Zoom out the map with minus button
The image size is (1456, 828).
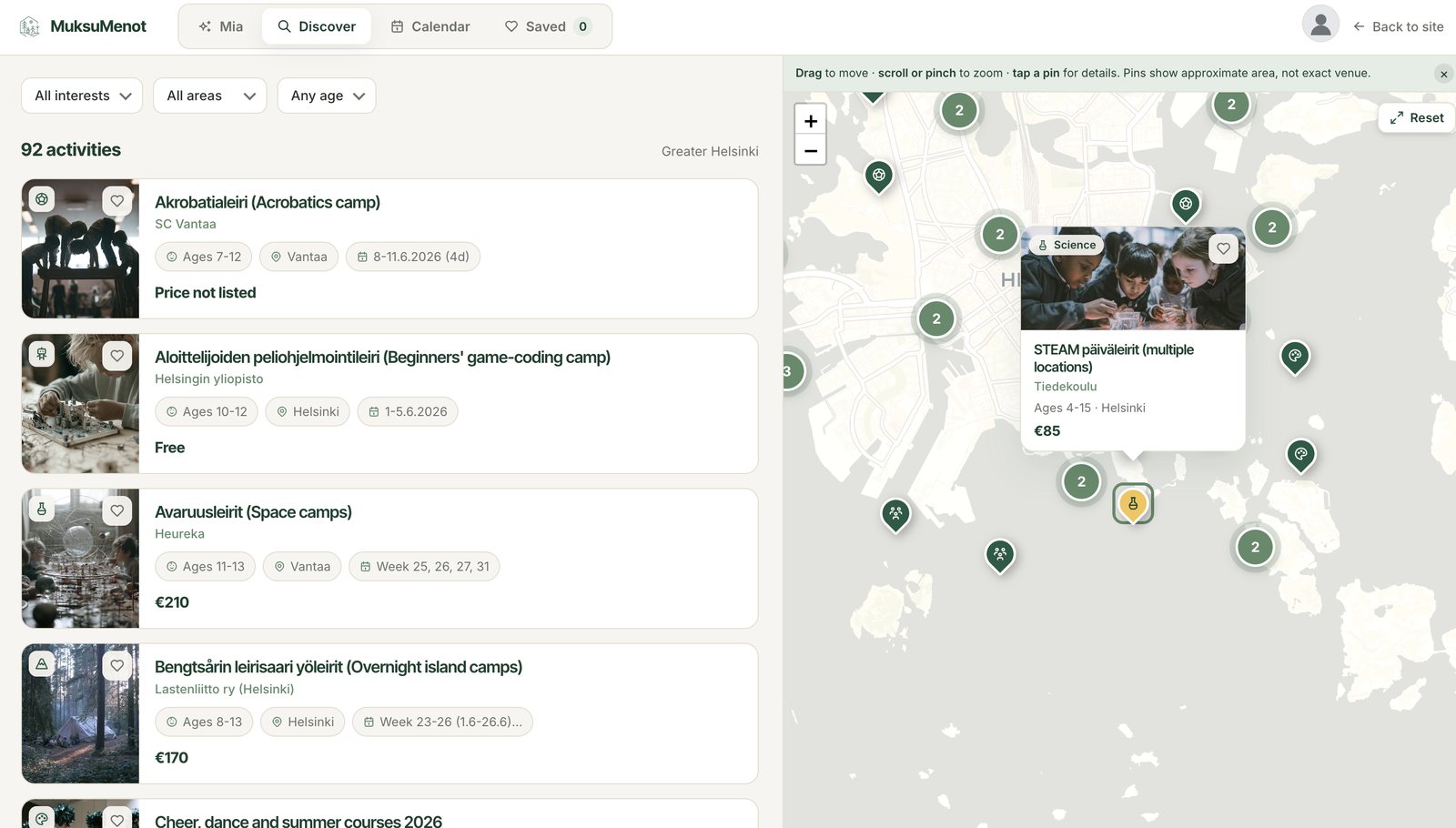pos(811,150)
